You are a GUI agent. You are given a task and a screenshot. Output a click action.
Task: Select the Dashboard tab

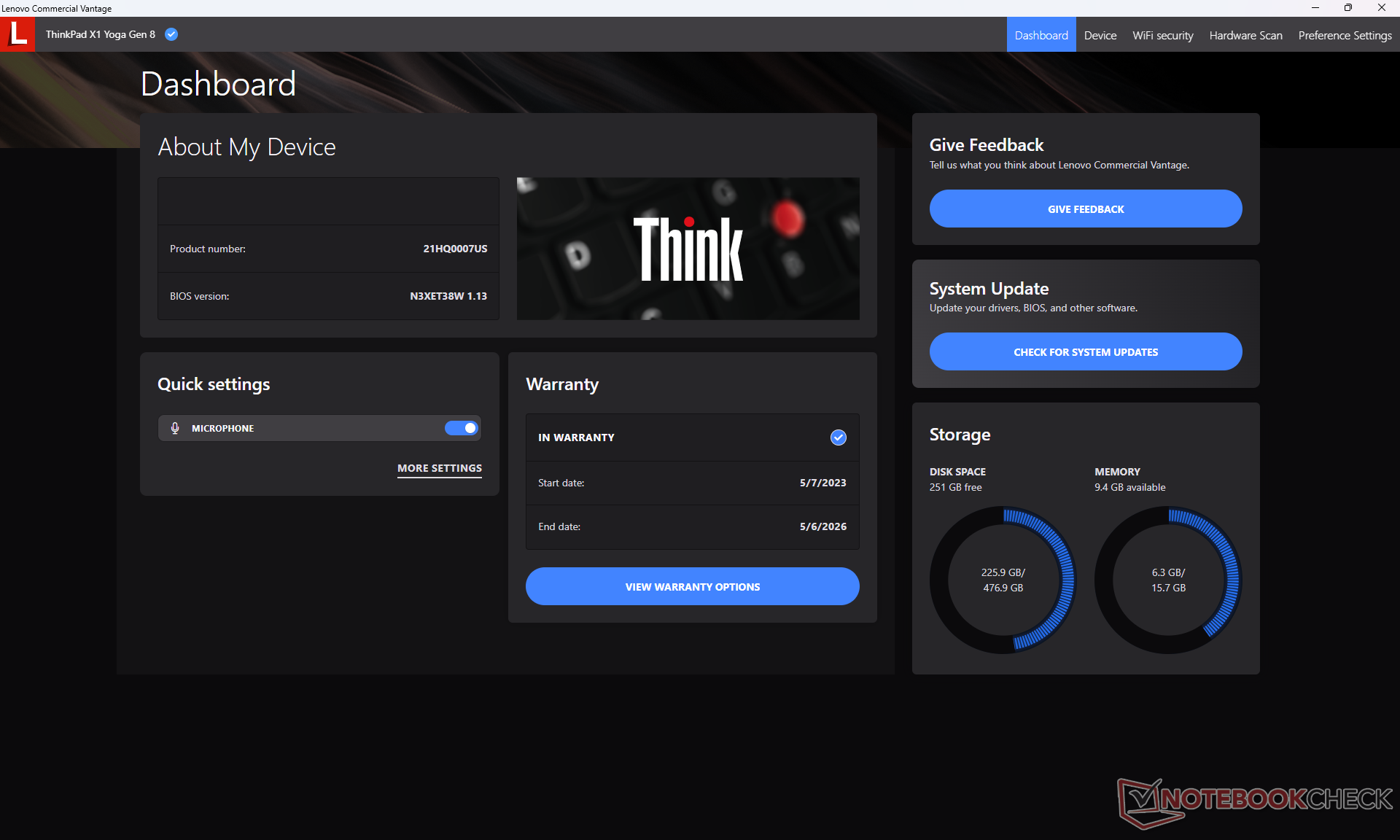pos(1041,35)
